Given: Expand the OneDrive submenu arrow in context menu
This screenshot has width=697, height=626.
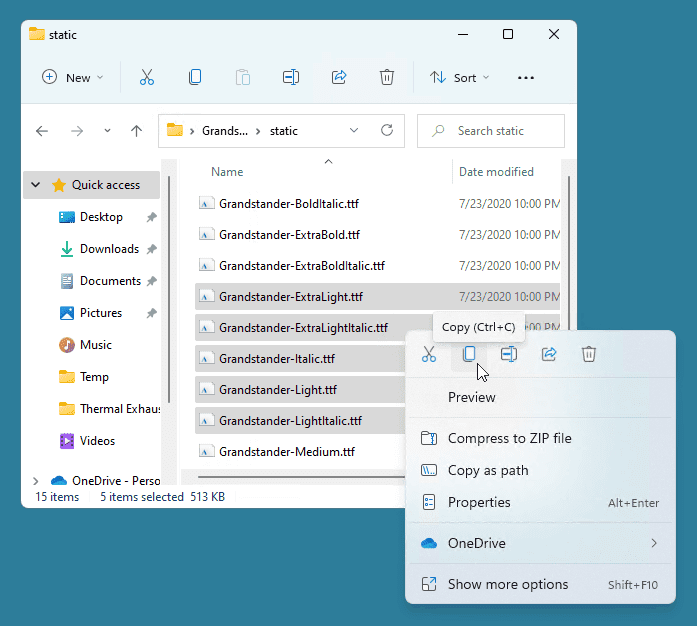Looking at the screenshot, I should pos(654,543).
